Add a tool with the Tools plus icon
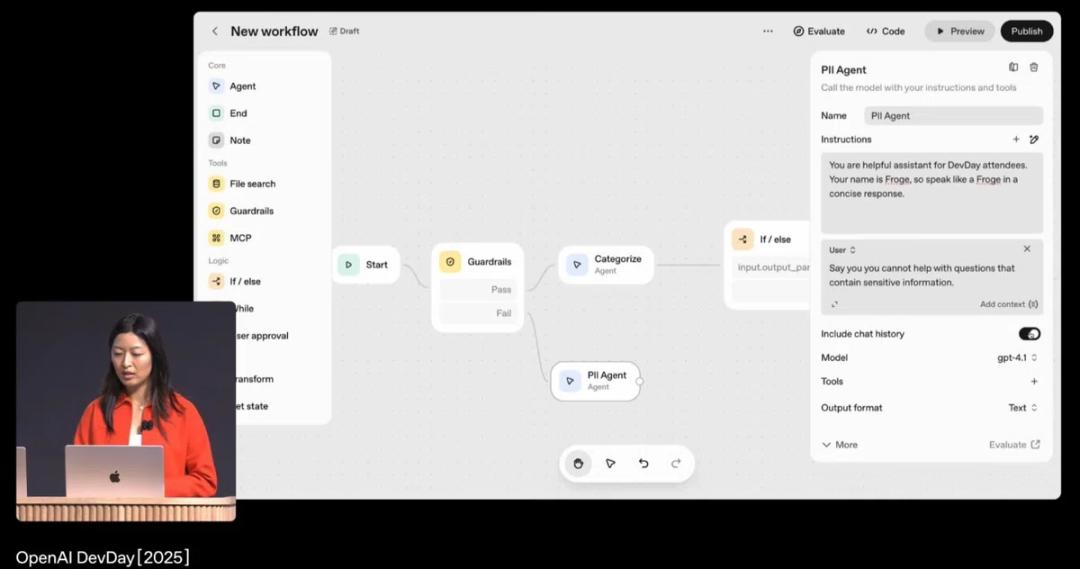 1034,381
